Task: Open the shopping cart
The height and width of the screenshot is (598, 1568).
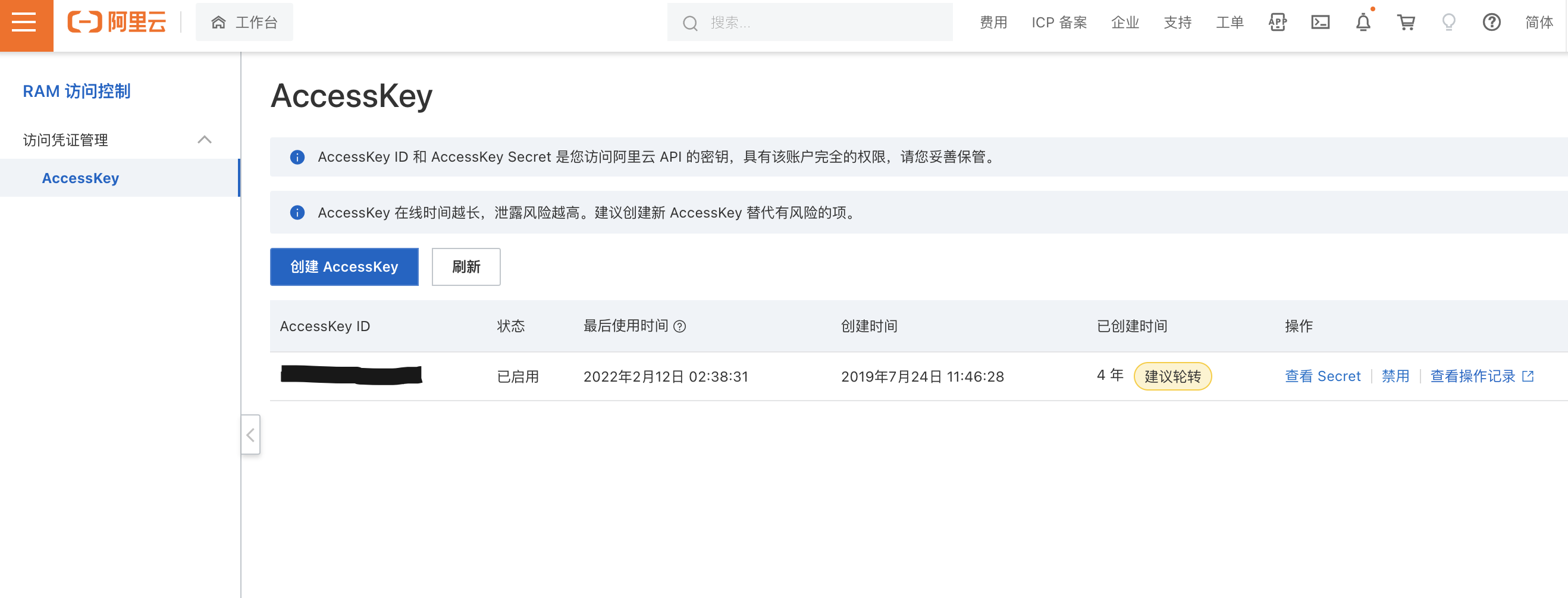Action: click(1406, 23)
